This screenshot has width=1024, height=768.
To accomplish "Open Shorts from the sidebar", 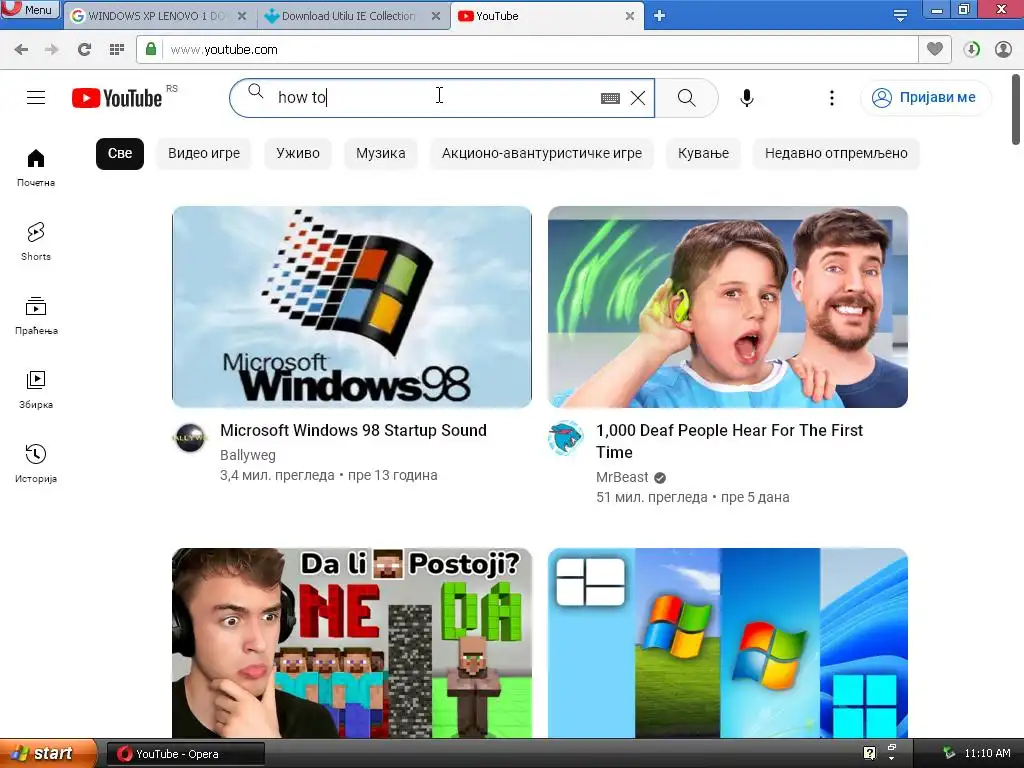I will 36,242.
